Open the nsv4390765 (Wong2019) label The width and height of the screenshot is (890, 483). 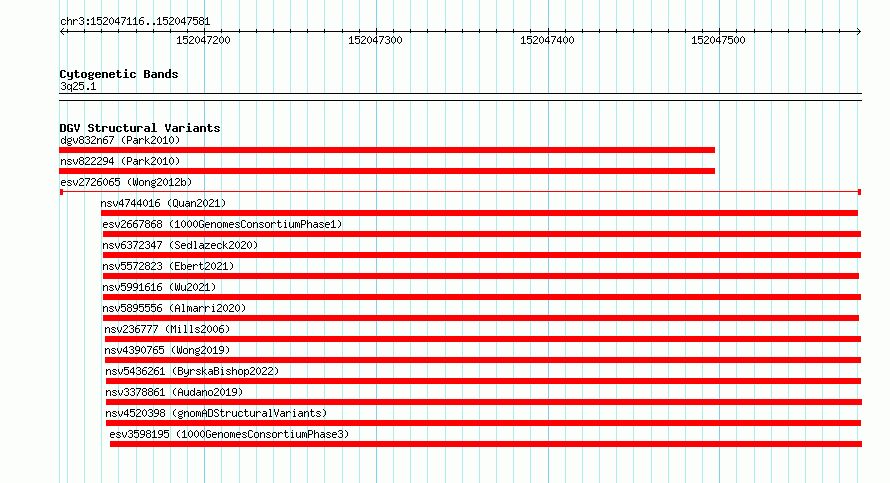167,350
